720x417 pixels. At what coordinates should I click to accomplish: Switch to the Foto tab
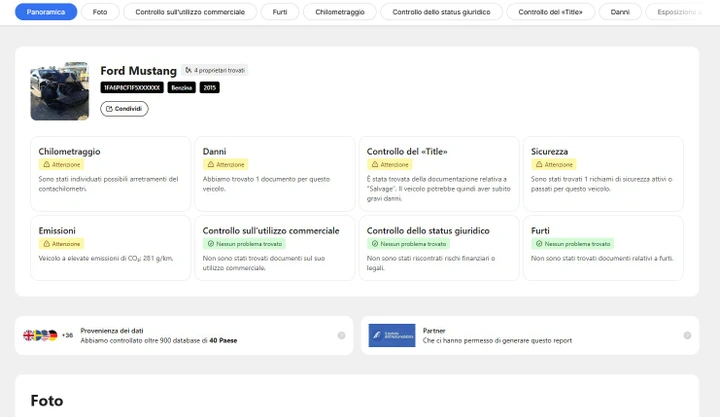100,12
